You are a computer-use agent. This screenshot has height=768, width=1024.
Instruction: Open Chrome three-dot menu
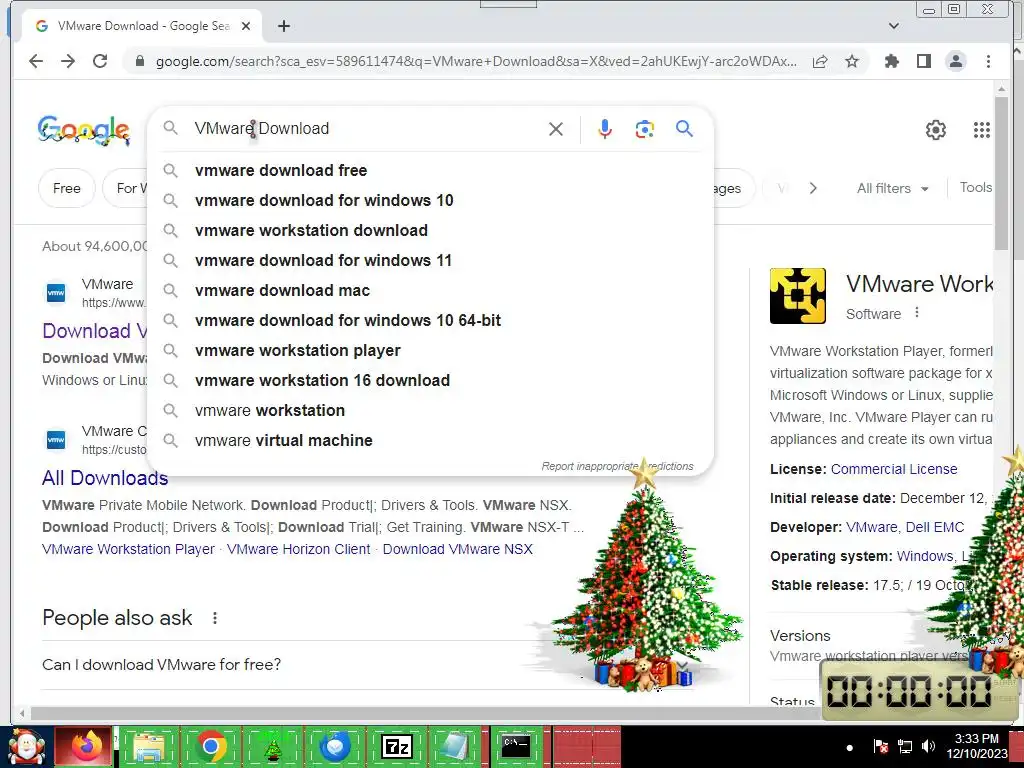988,61
